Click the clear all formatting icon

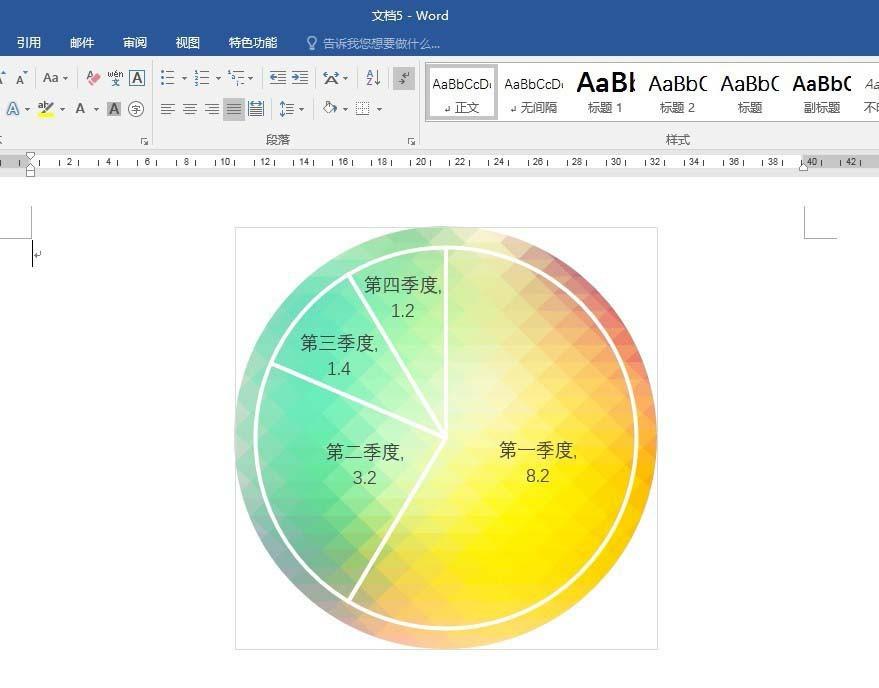(93, 78)
